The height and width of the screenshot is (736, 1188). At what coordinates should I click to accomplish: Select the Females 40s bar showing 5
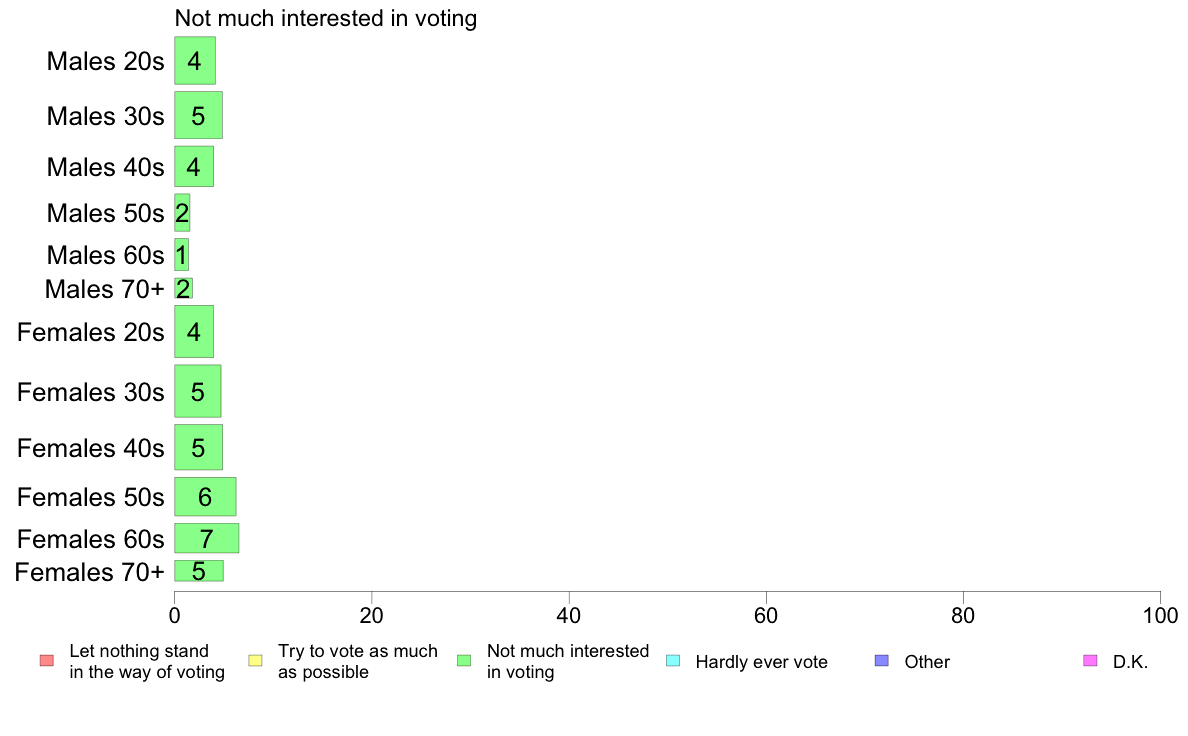click(199, 447)
